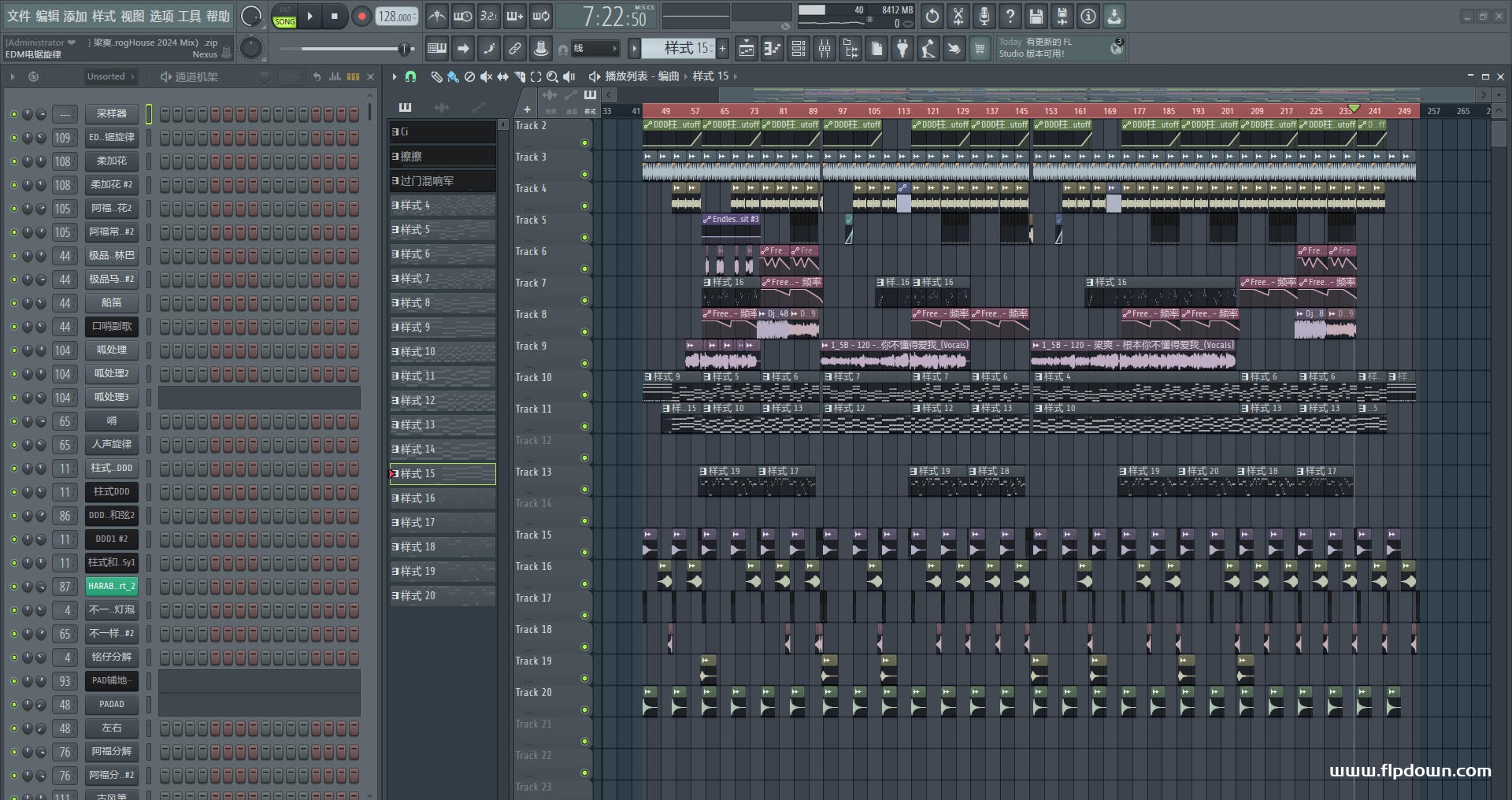This screenshot has height=800, width=1512.
Task: Click the metronome icon in the toolbar
Action: point(437,16)
